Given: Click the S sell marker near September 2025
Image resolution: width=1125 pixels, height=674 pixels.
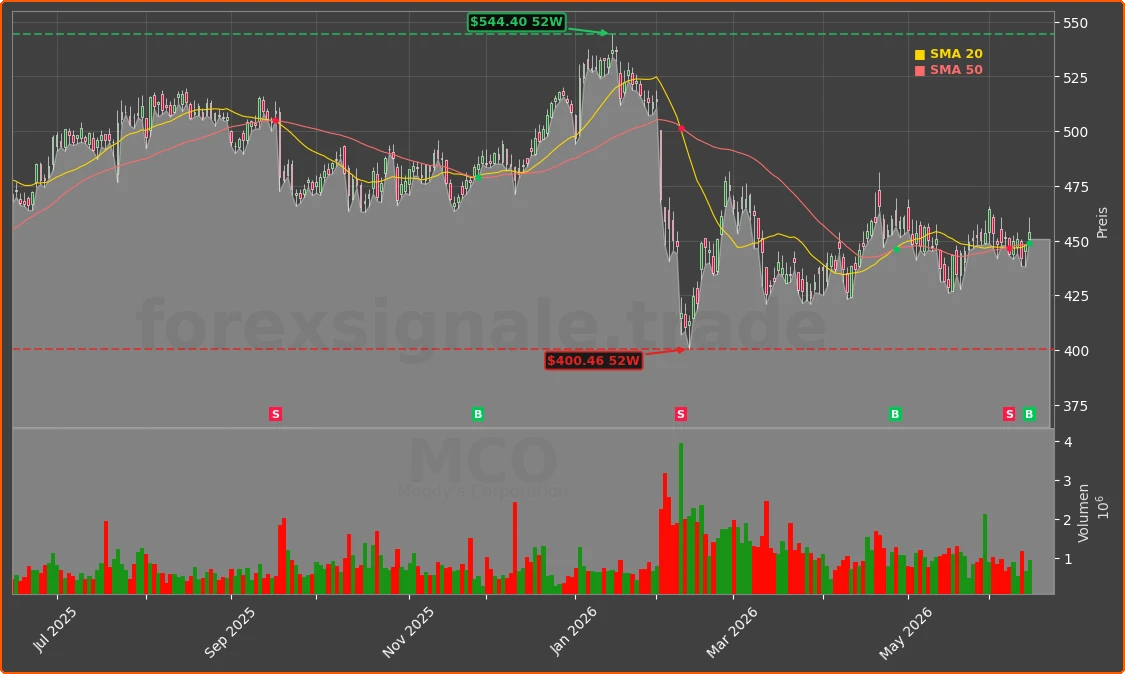Looking at the screenshot, I should pyautogui.click(x=276, y=414).
